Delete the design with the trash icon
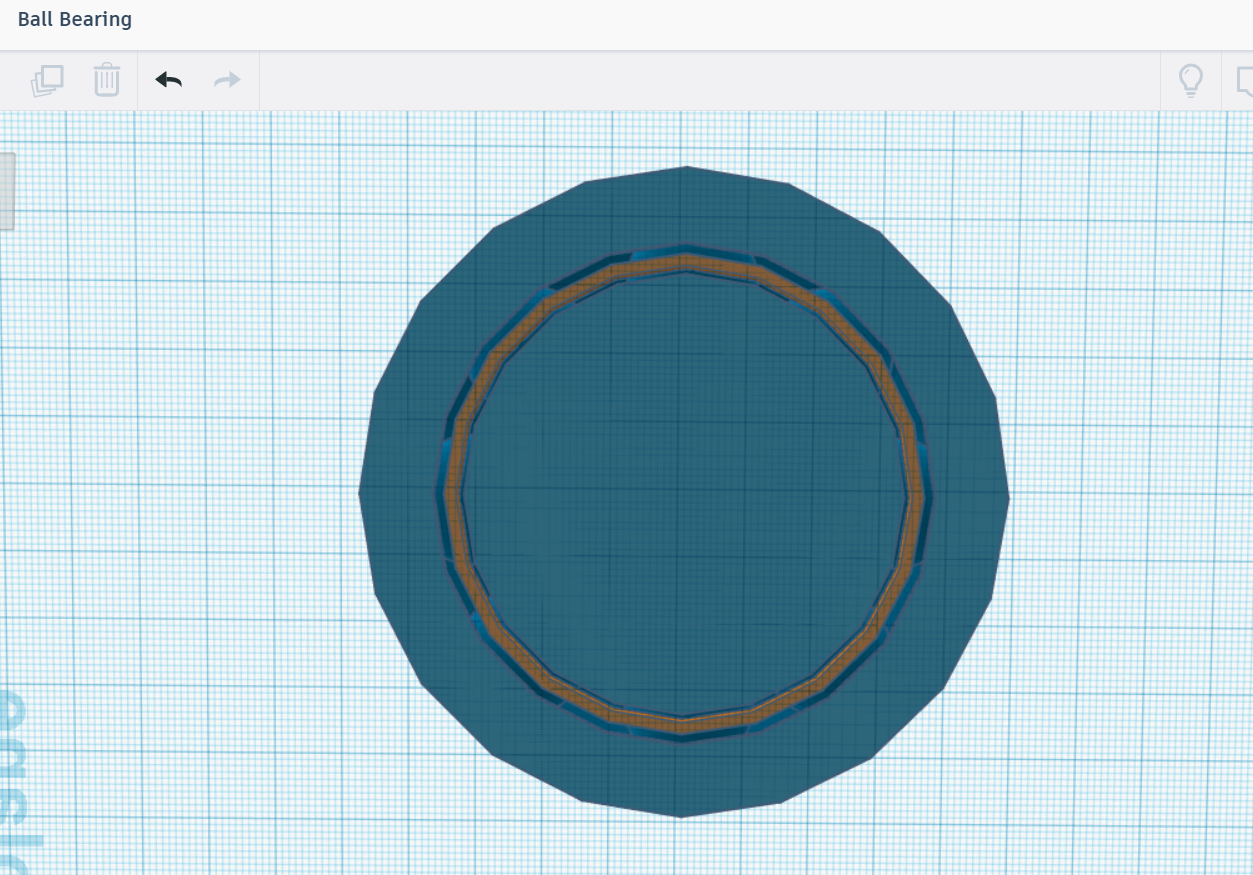This screenshot has width=1253, height=875. [106, 79]
